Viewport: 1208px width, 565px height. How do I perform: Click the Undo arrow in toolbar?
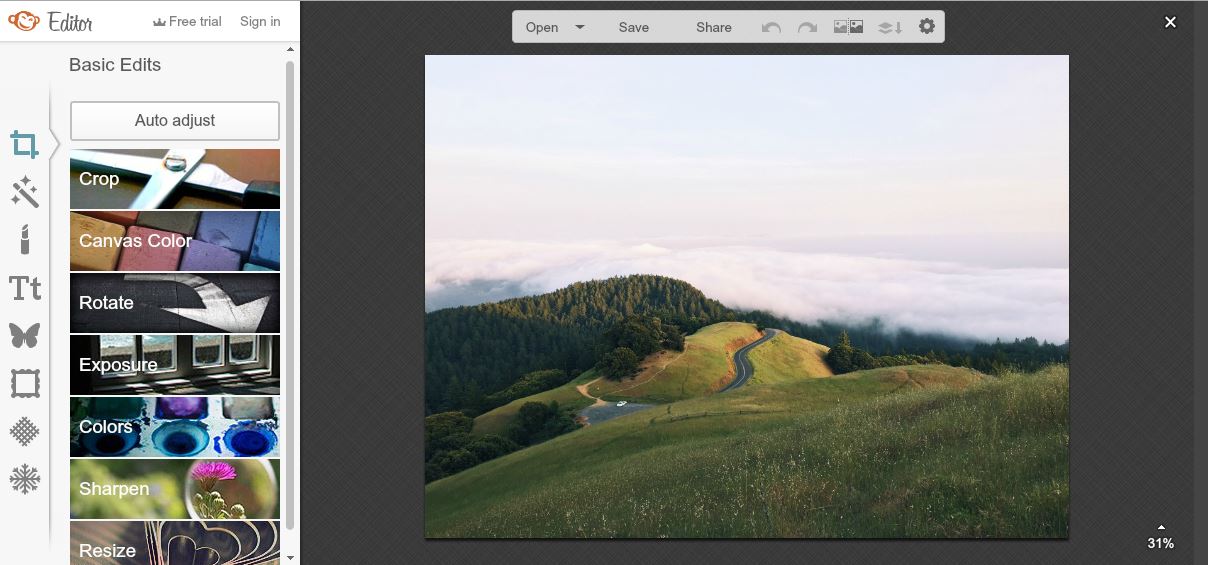(771, 27)
